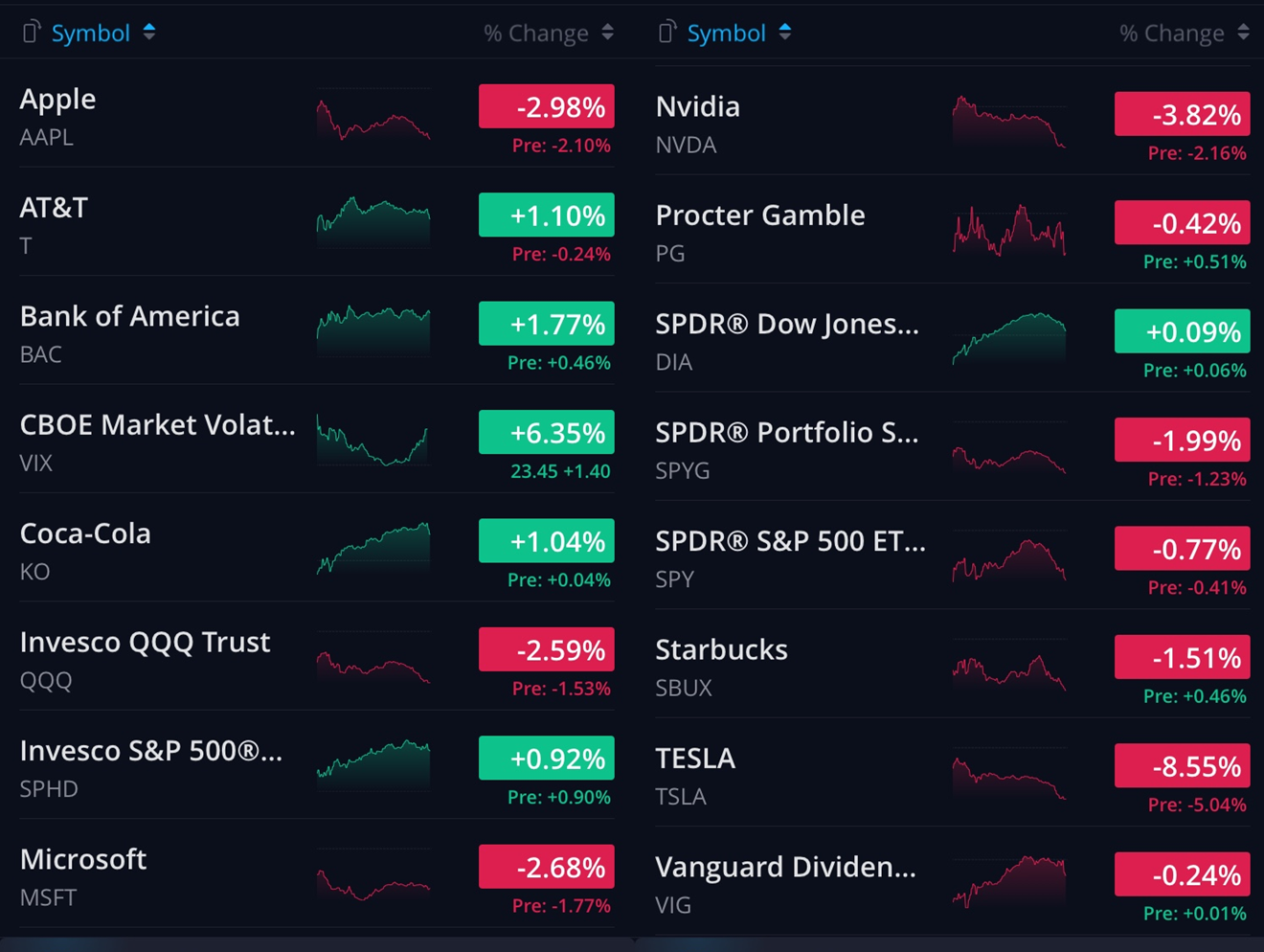The image size is (1264, 952).
Task: Open Procter Gamble sparkline chart
Action: (x=1009, y=230)
